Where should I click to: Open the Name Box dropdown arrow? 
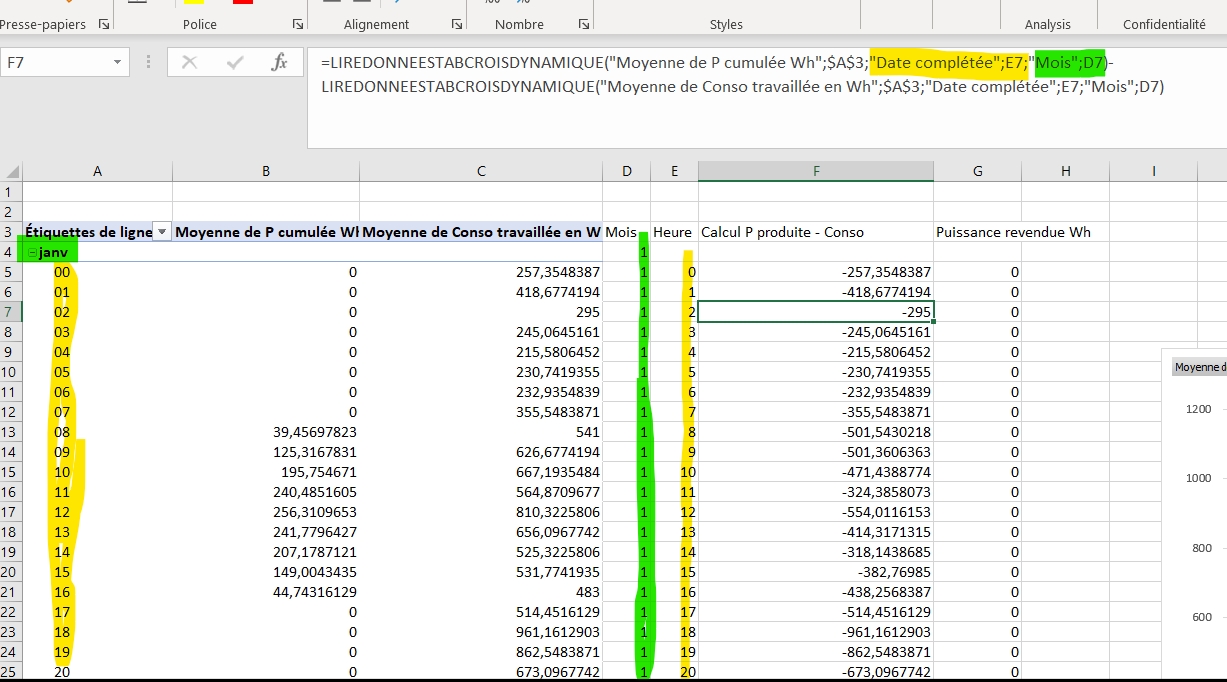coord(118,63)
